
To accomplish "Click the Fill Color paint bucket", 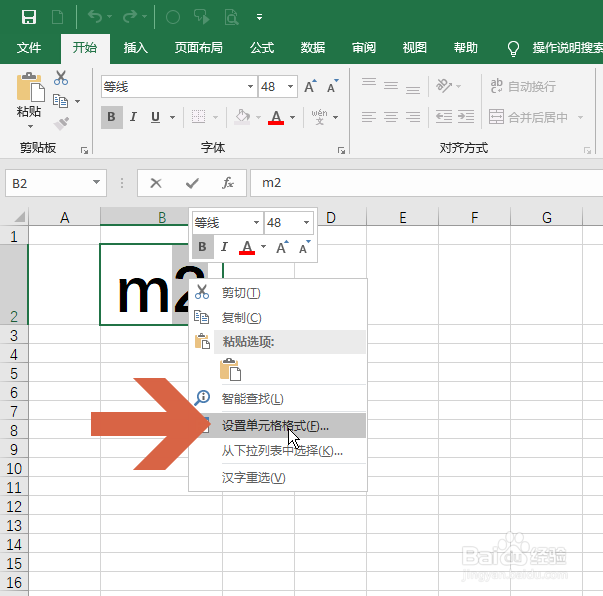I will tap(243, 117).
